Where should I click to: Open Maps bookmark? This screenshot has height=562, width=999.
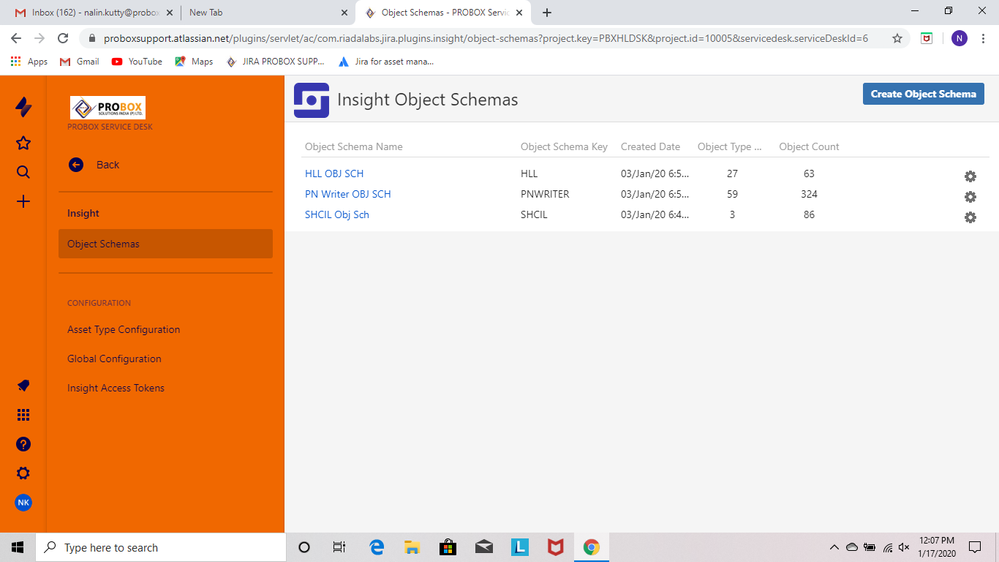pos(194,61)
